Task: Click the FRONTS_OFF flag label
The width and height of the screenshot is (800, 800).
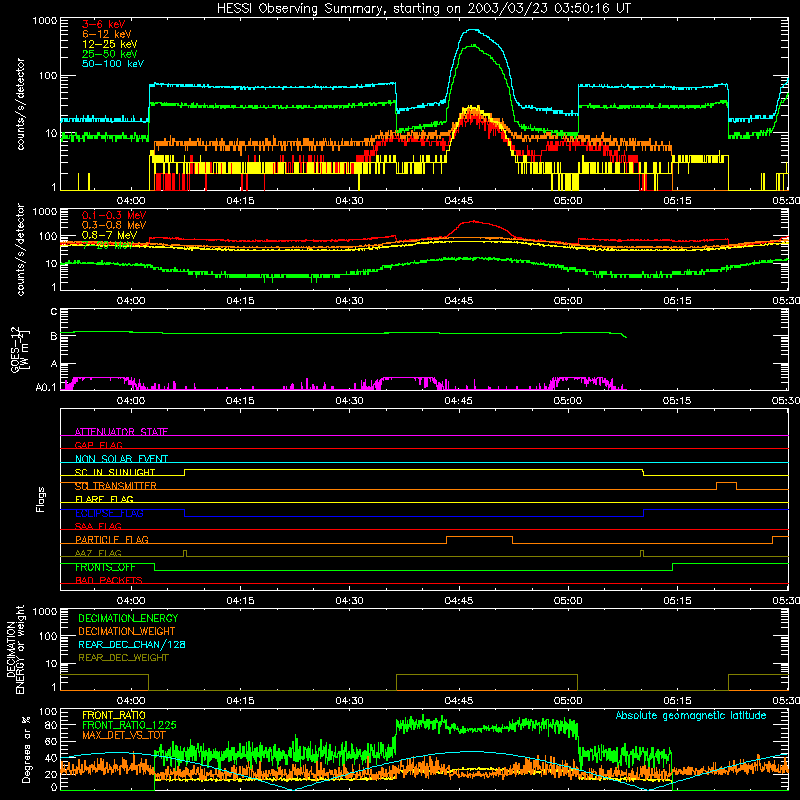Action: point(105,567)
